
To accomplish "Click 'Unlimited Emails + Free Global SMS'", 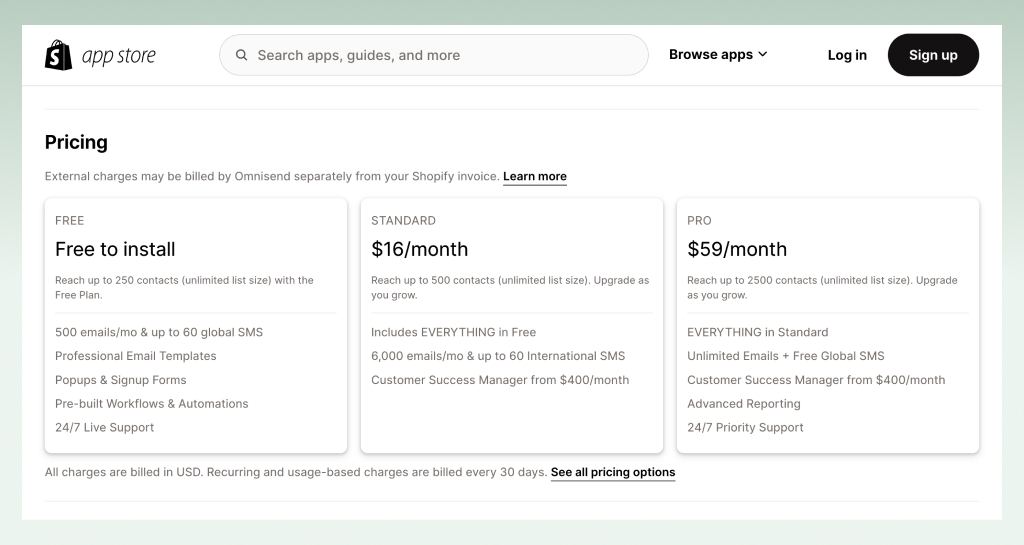I will point(786,356).
